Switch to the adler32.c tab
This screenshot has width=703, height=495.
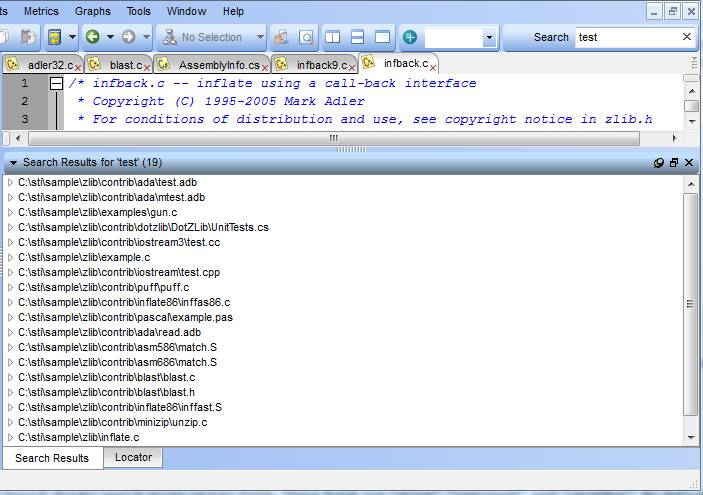[43, 65]
